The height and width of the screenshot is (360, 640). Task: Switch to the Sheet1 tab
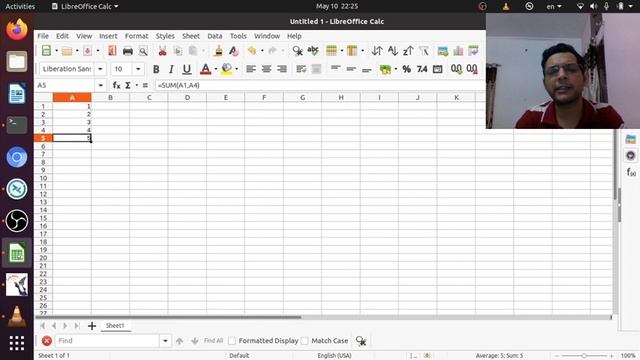[115, 325]
